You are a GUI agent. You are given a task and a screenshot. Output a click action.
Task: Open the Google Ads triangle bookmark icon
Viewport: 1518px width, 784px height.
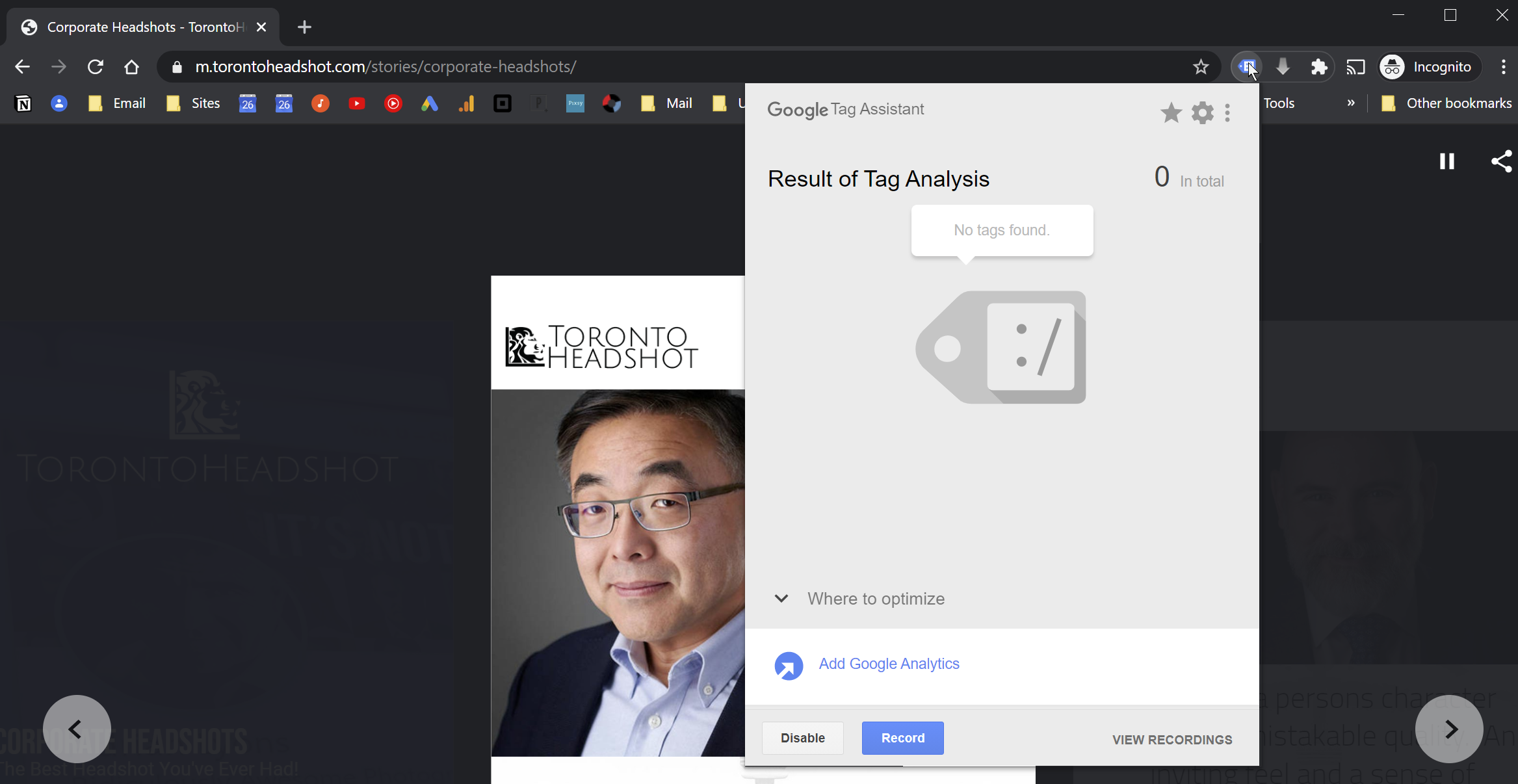pyautogui.click(x=430, y=103)
